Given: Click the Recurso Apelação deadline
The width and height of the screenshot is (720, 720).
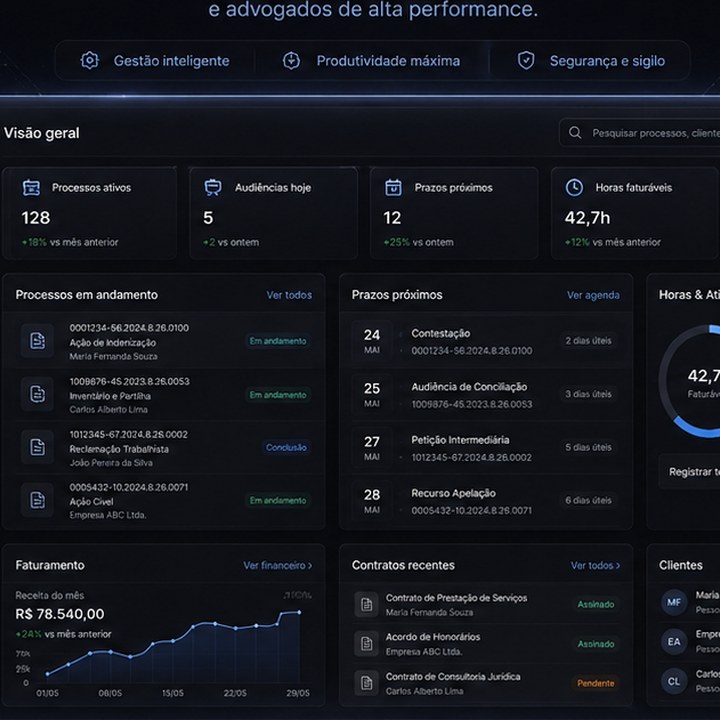Looking at the screenshot, I should point(453,493).
